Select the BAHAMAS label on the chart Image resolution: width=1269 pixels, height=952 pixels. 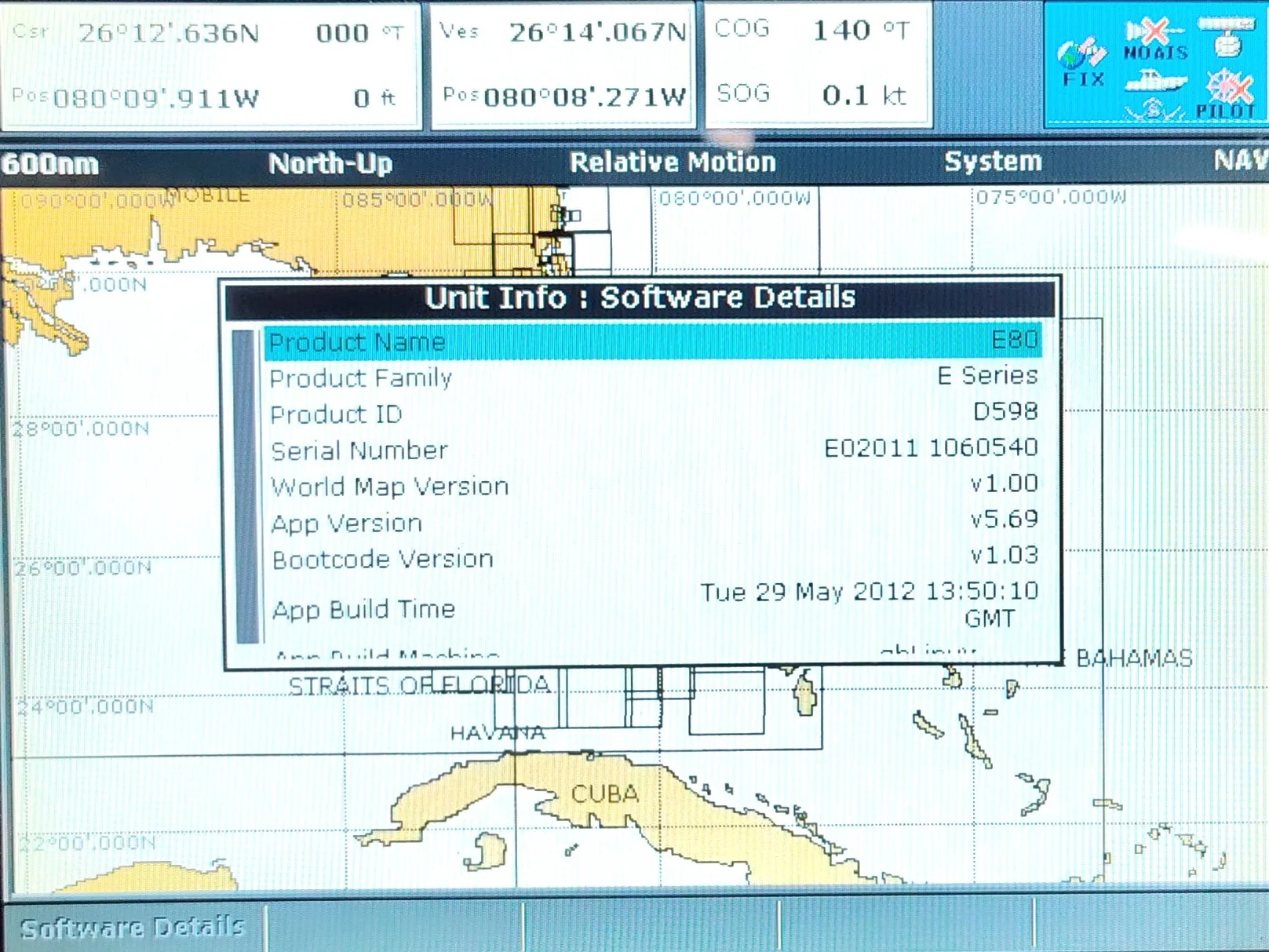[1134, 658]
